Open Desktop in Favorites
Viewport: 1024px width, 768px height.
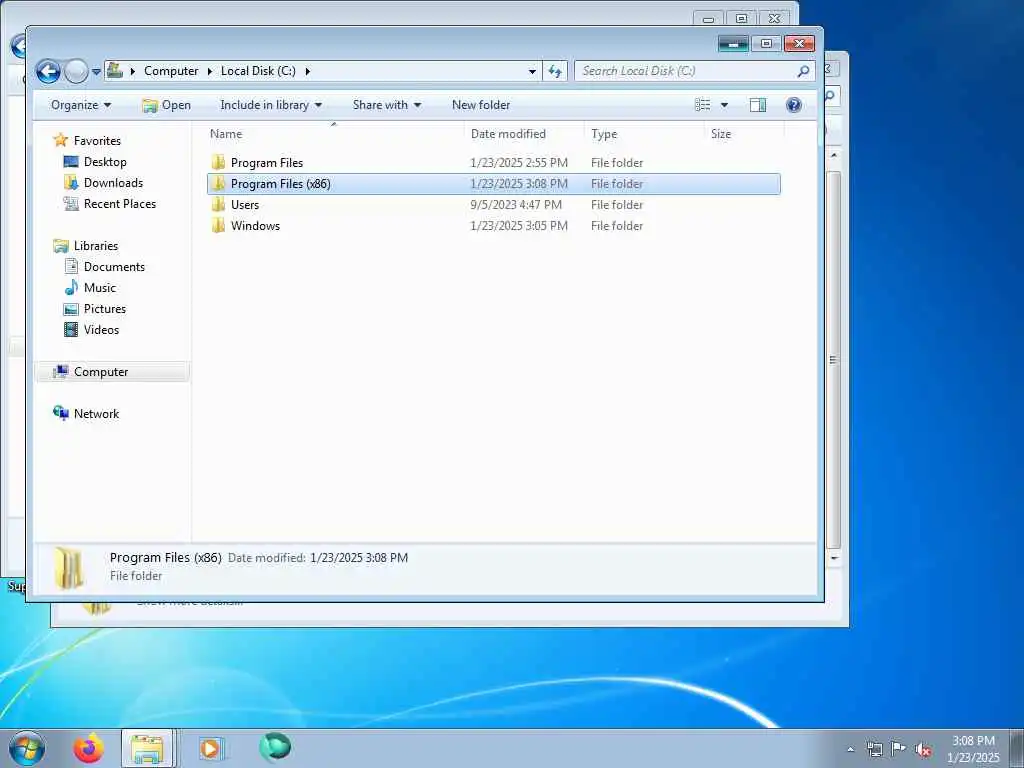(104, 162)
